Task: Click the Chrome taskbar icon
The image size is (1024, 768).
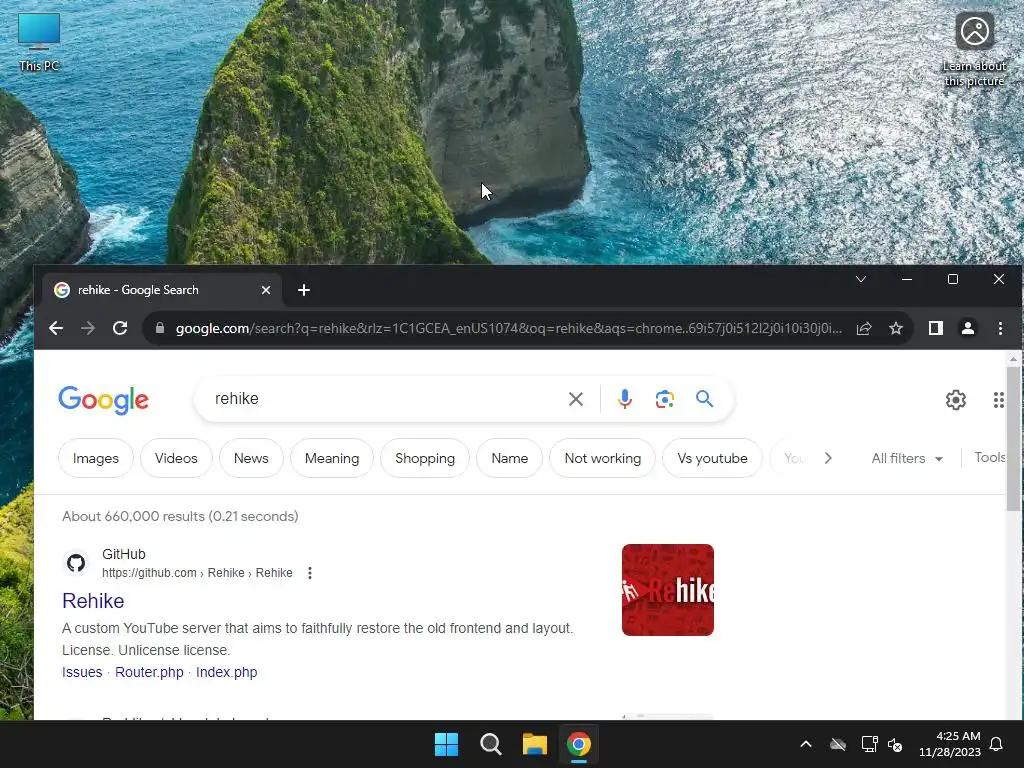Action: click(579, 744)
